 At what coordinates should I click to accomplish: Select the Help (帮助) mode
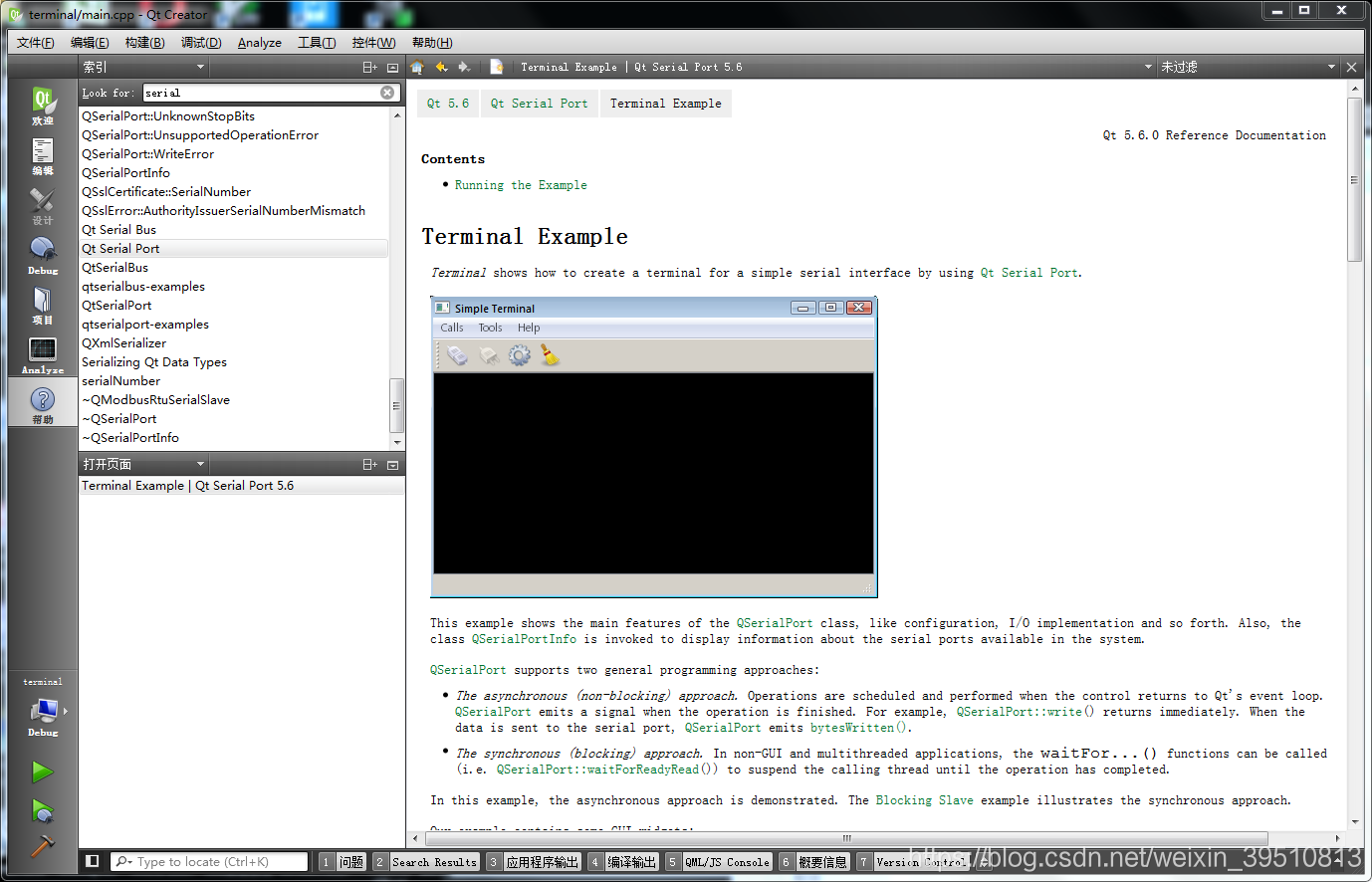point(43,404)
